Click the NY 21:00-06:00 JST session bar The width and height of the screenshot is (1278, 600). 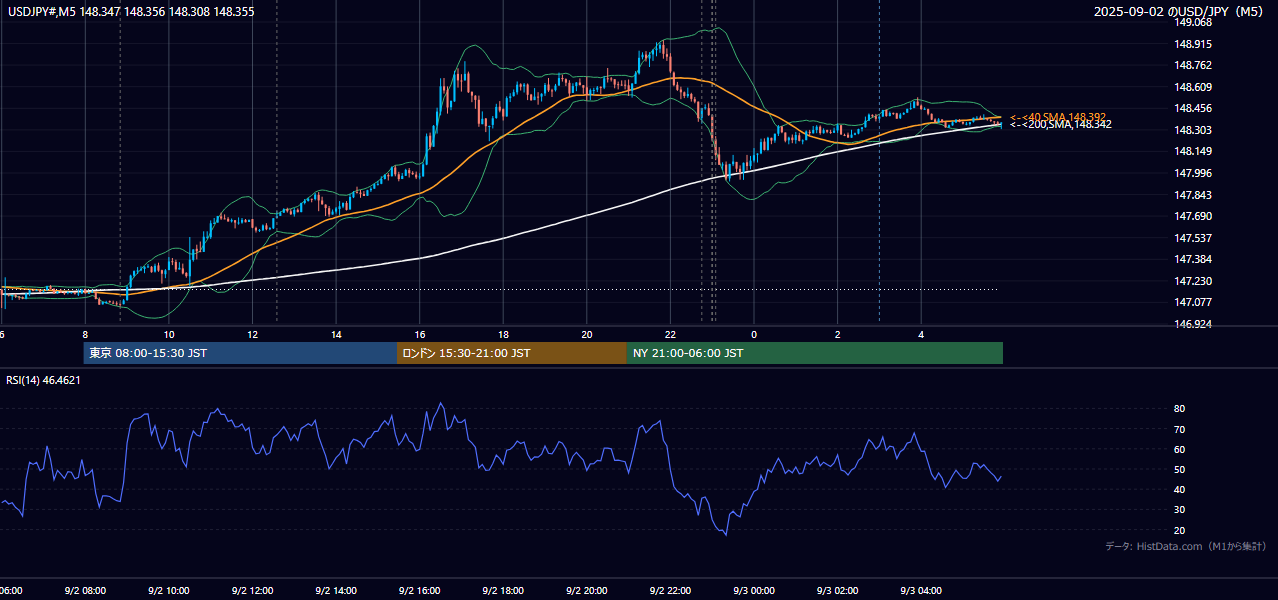point(815,353)
